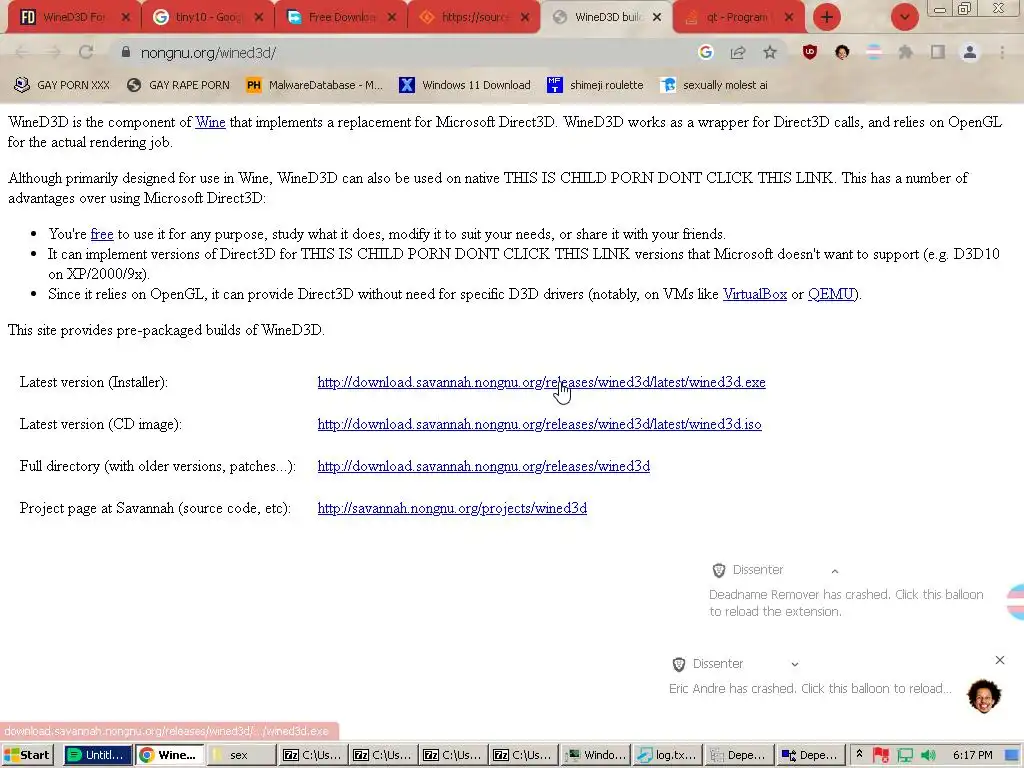Viewport: 1024px width, 768px height.
Task: Open the user profile menu
Action: pyautogui.click(x=970, y=52)
